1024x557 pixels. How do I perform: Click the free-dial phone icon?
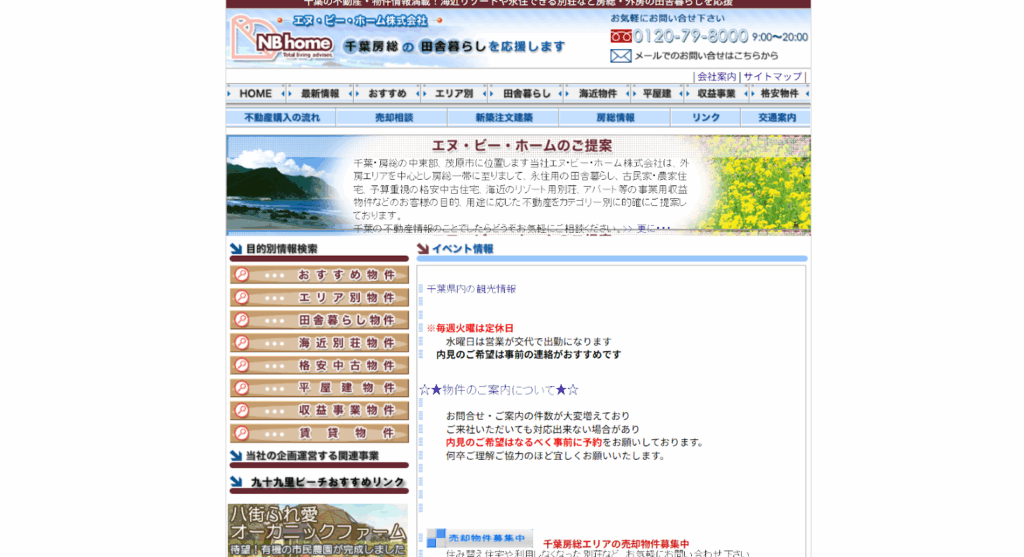(620, 36)
